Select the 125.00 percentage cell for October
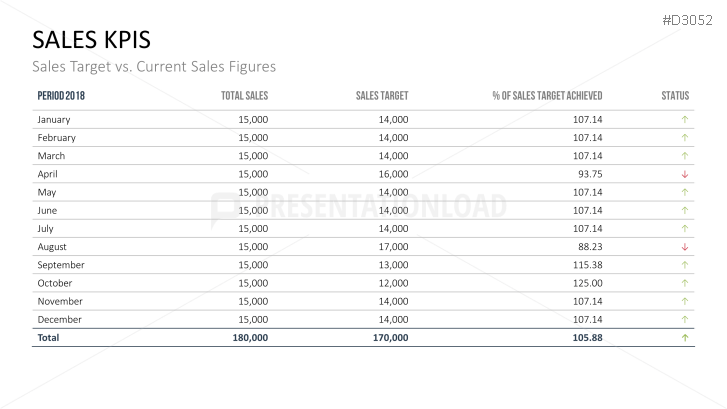This screenshot has width=727, height=409. click(x=588, y=283)
